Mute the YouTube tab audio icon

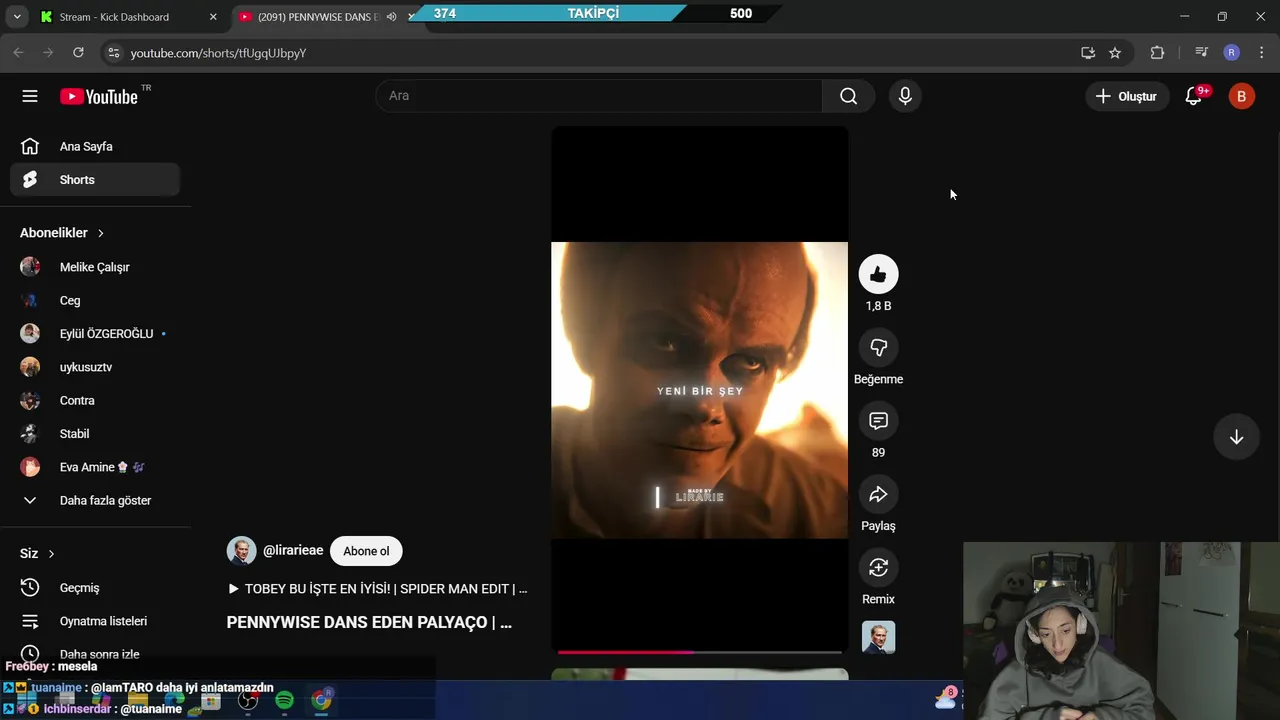point(391,17)
